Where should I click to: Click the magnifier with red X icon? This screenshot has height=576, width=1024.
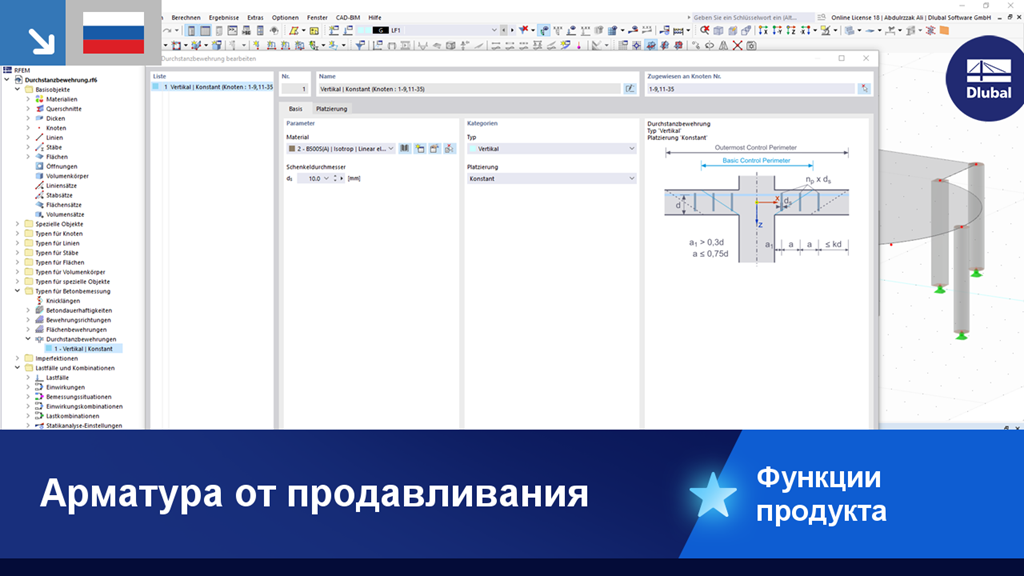[x=705, y=30]
